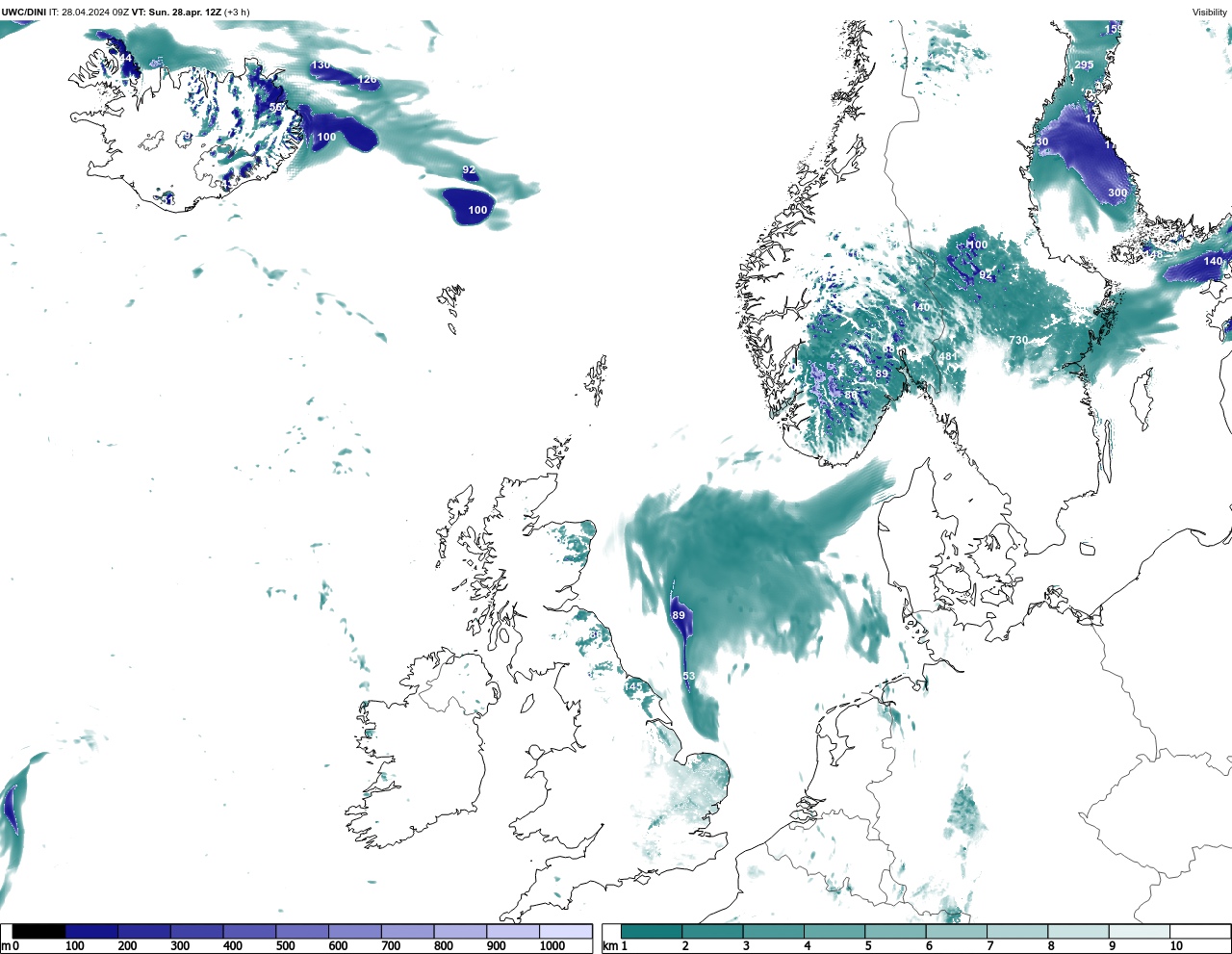Click the '130' value northeast of Iceland

[321, 65]
